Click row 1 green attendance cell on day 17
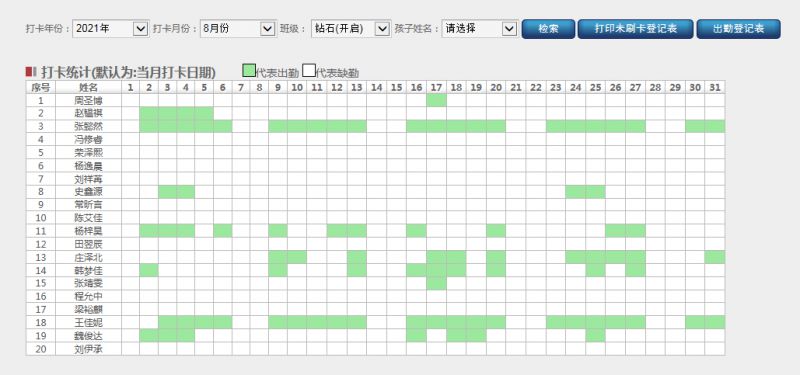800x375 pixels. point(436,101)
